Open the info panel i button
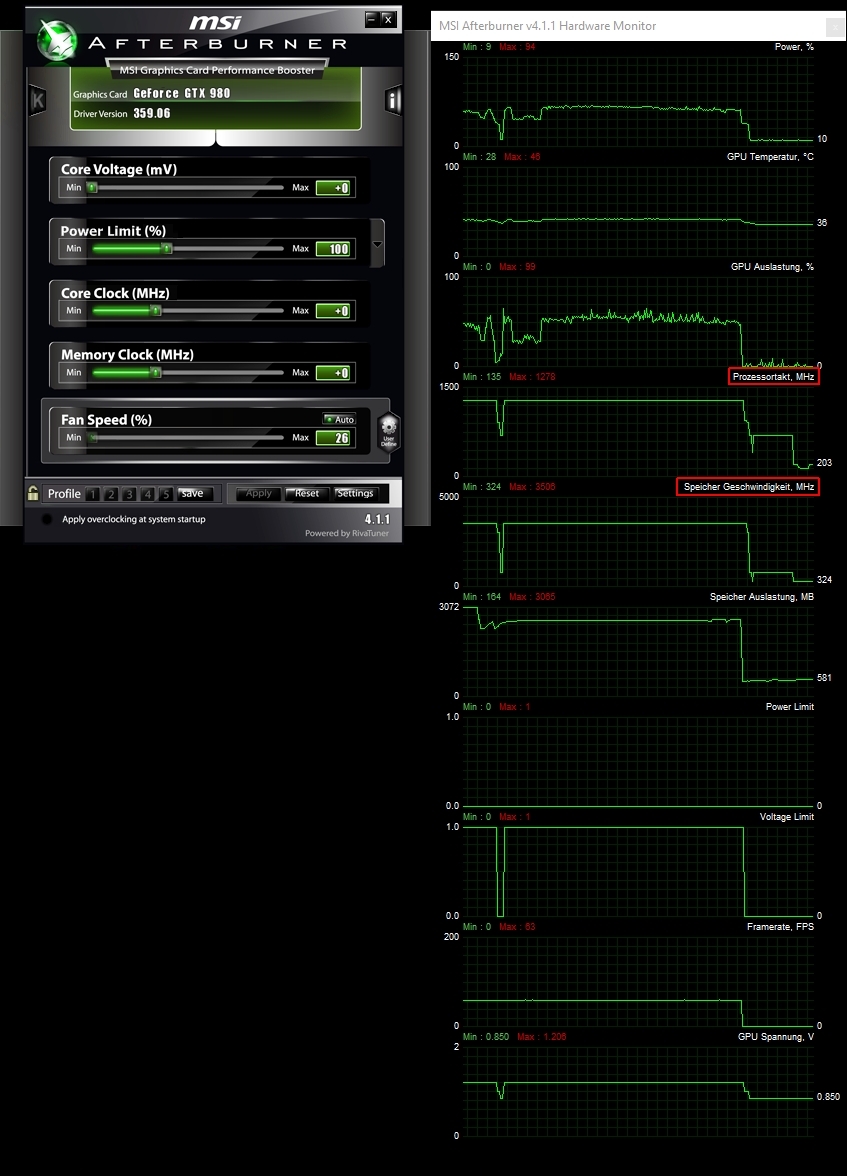 click(393, 100)
